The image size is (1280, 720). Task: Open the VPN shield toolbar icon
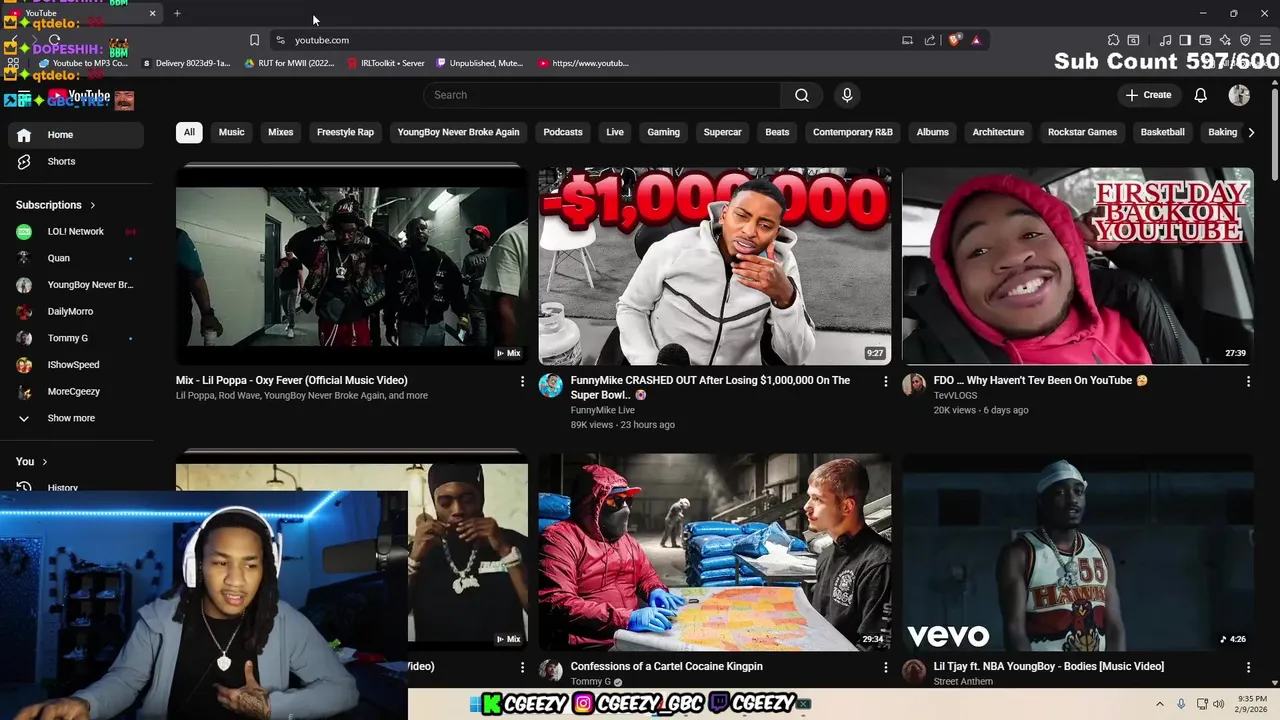pyautogui.click(x=1245, y=40)
